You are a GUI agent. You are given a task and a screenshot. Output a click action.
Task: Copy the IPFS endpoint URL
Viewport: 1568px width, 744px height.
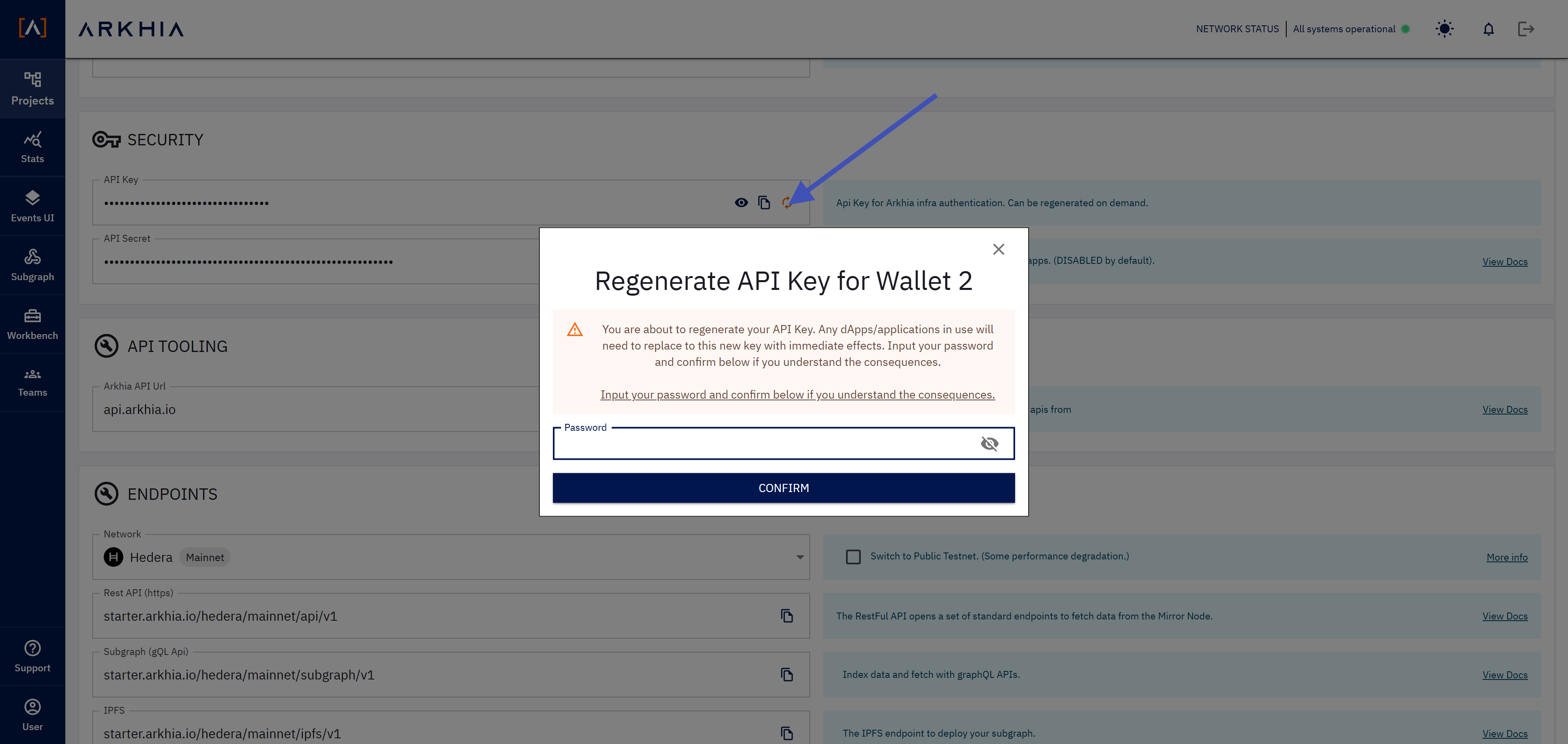786,733
